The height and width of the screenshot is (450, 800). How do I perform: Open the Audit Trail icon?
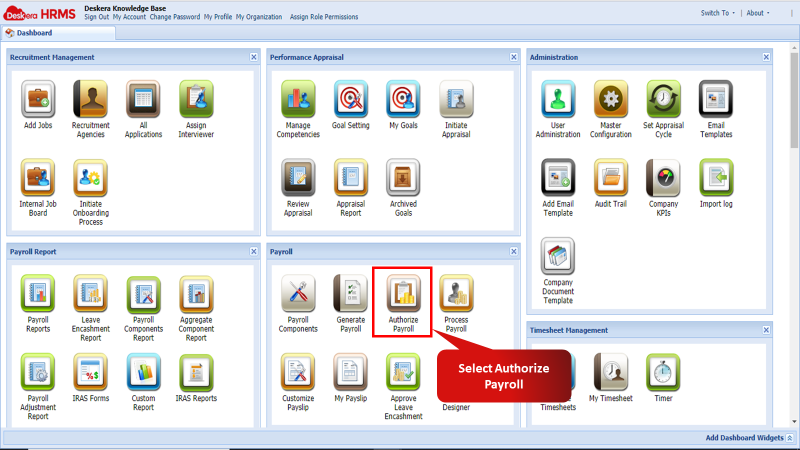[x=611, y=178]
